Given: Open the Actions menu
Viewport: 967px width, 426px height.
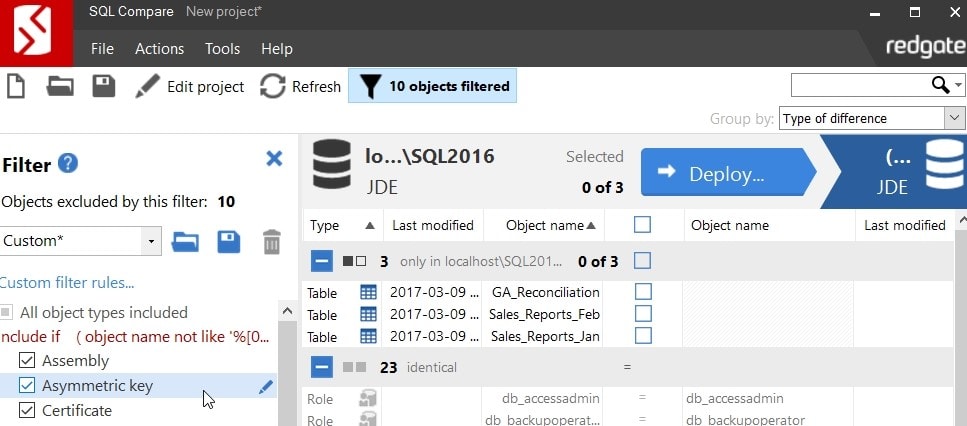Looking at the screenshot, I should 160,49.
